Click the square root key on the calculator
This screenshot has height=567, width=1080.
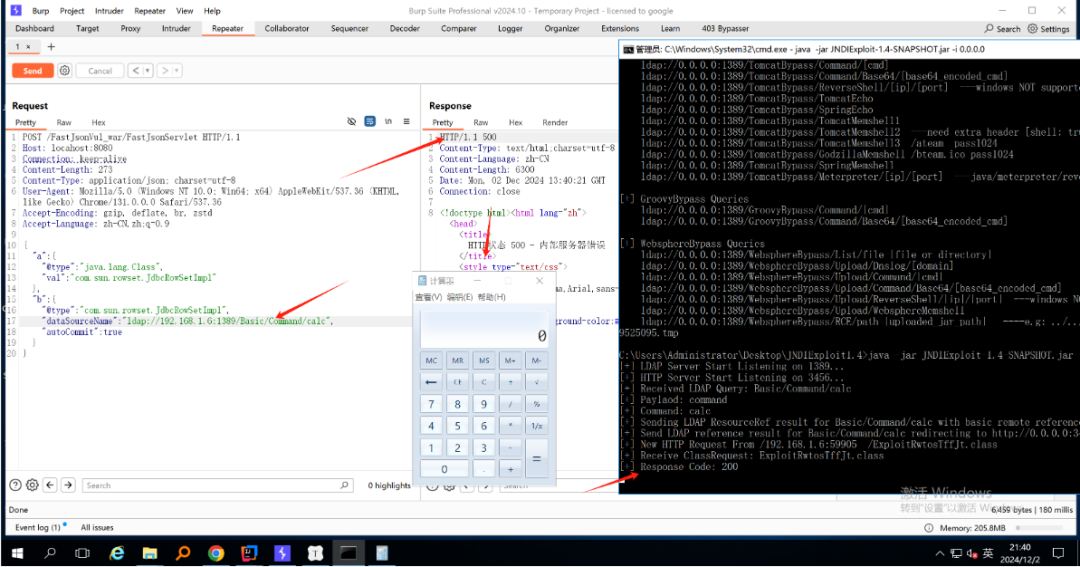pos(537,382)
